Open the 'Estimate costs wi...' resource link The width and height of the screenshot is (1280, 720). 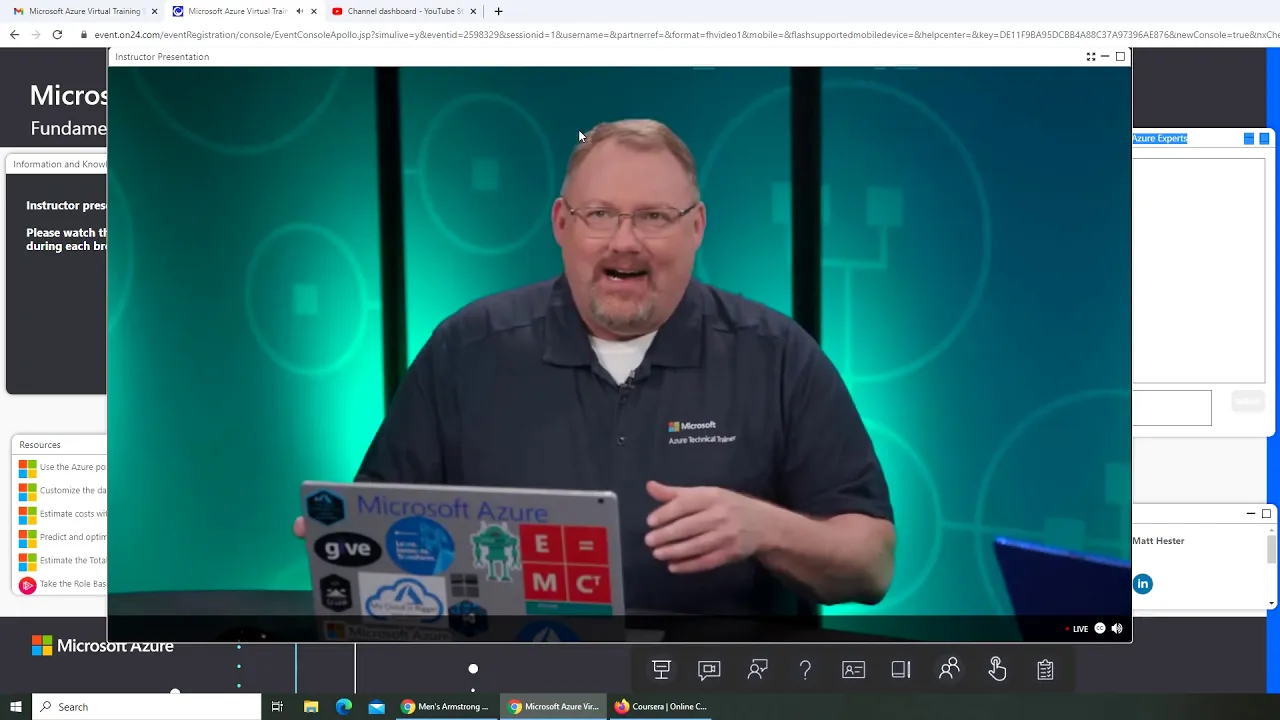(x=72, y=514)
